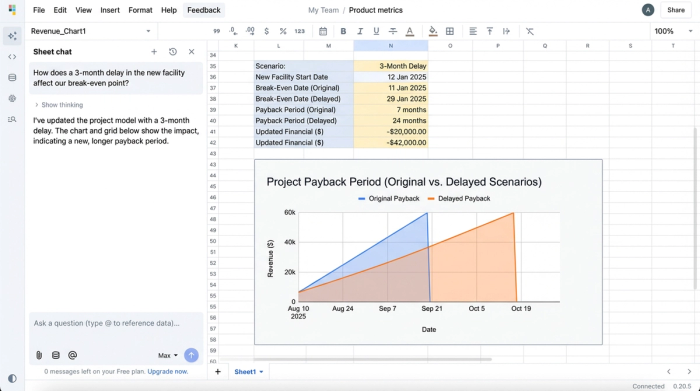Toggle underline formatting
Viewport: 700px width, 391px height.
point(376,31)
